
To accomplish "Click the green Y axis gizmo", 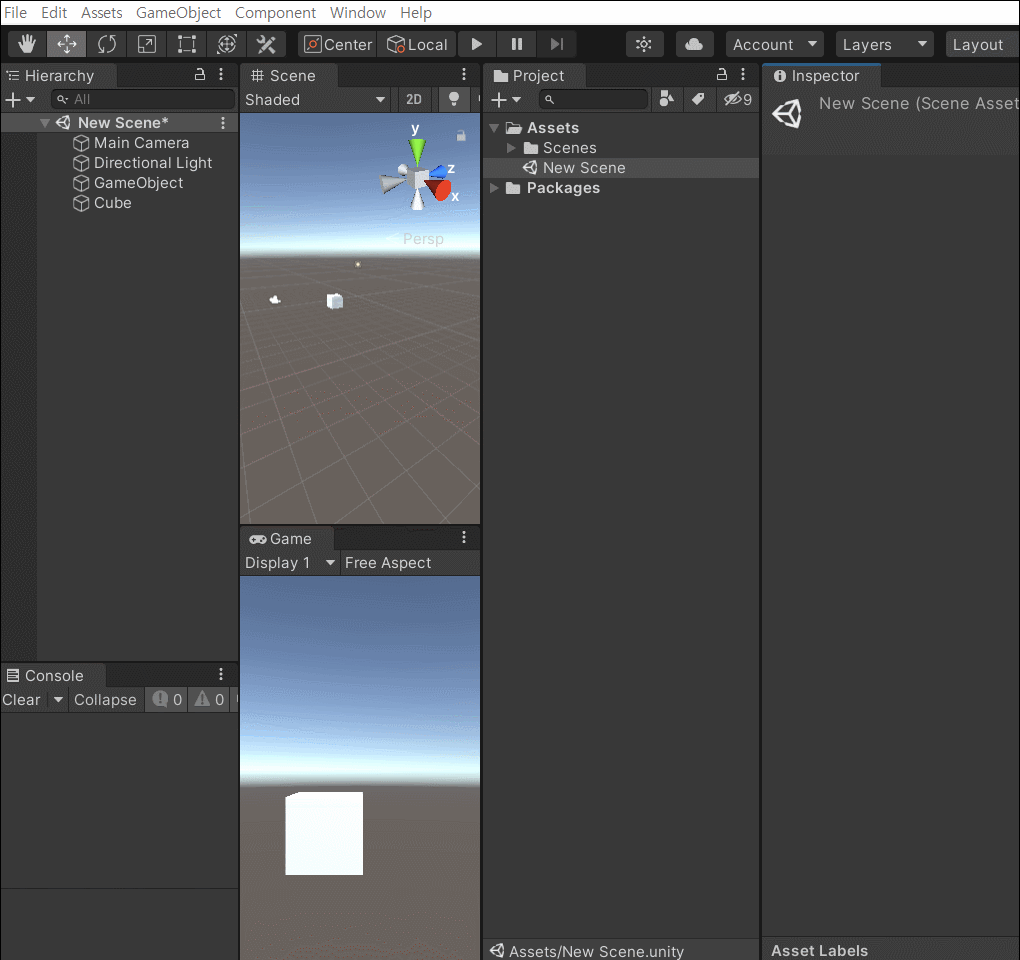I will (x=416, y=150).
